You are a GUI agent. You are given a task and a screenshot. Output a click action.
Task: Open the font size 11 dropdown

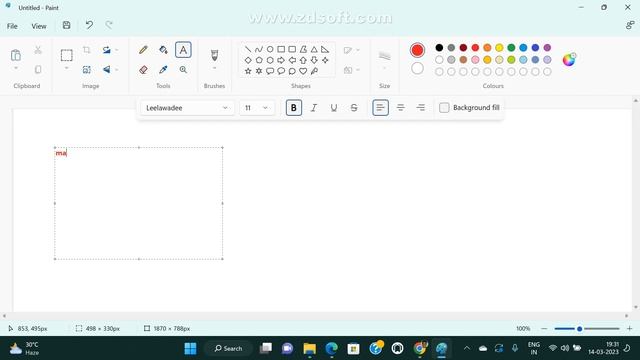pos(257,108)
